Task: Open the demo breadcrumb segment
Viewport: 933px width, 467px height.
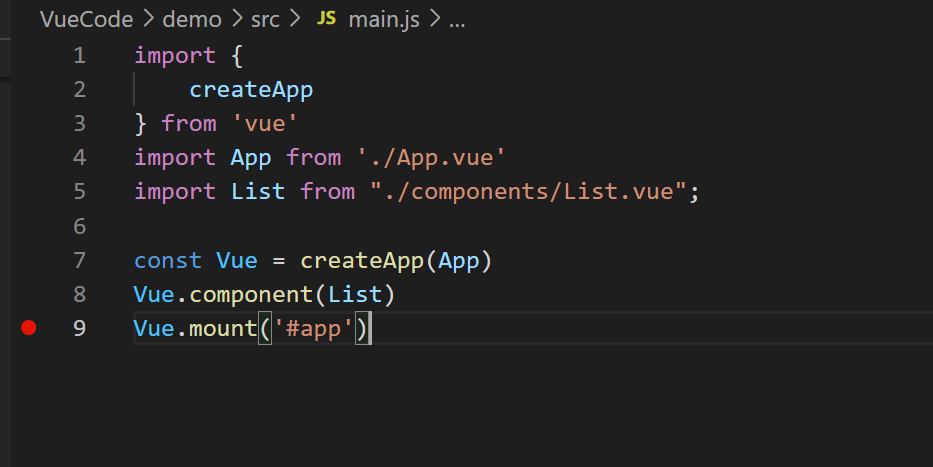Action: tap(190, 20)
